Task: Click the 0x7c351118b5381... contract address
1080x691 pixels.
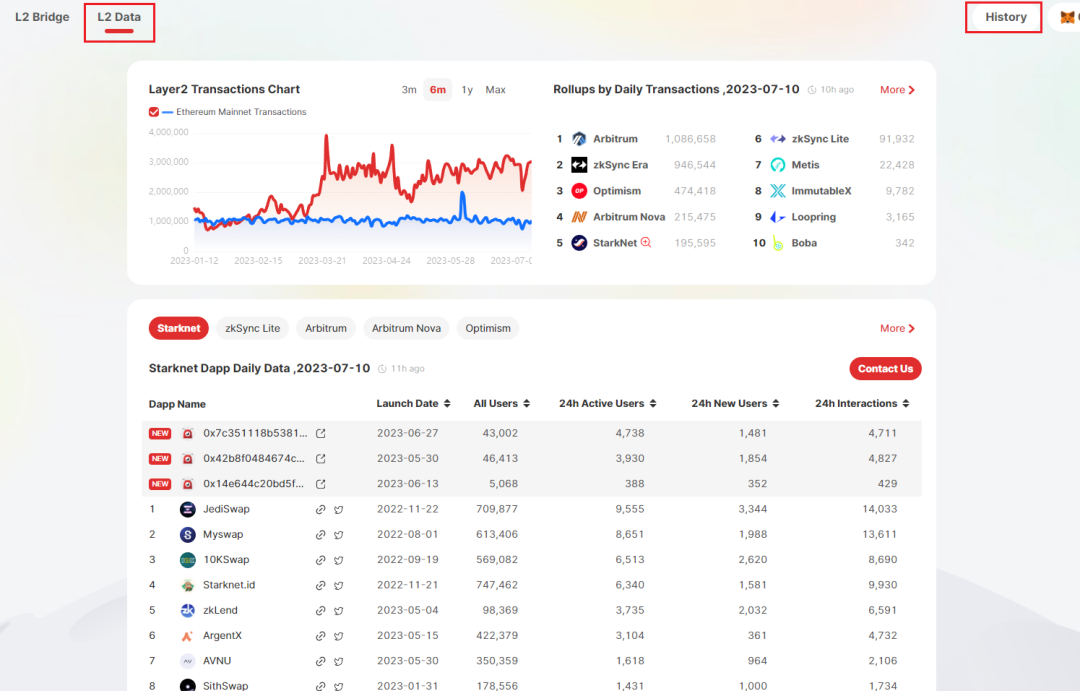Action: [x=255, y=433]
